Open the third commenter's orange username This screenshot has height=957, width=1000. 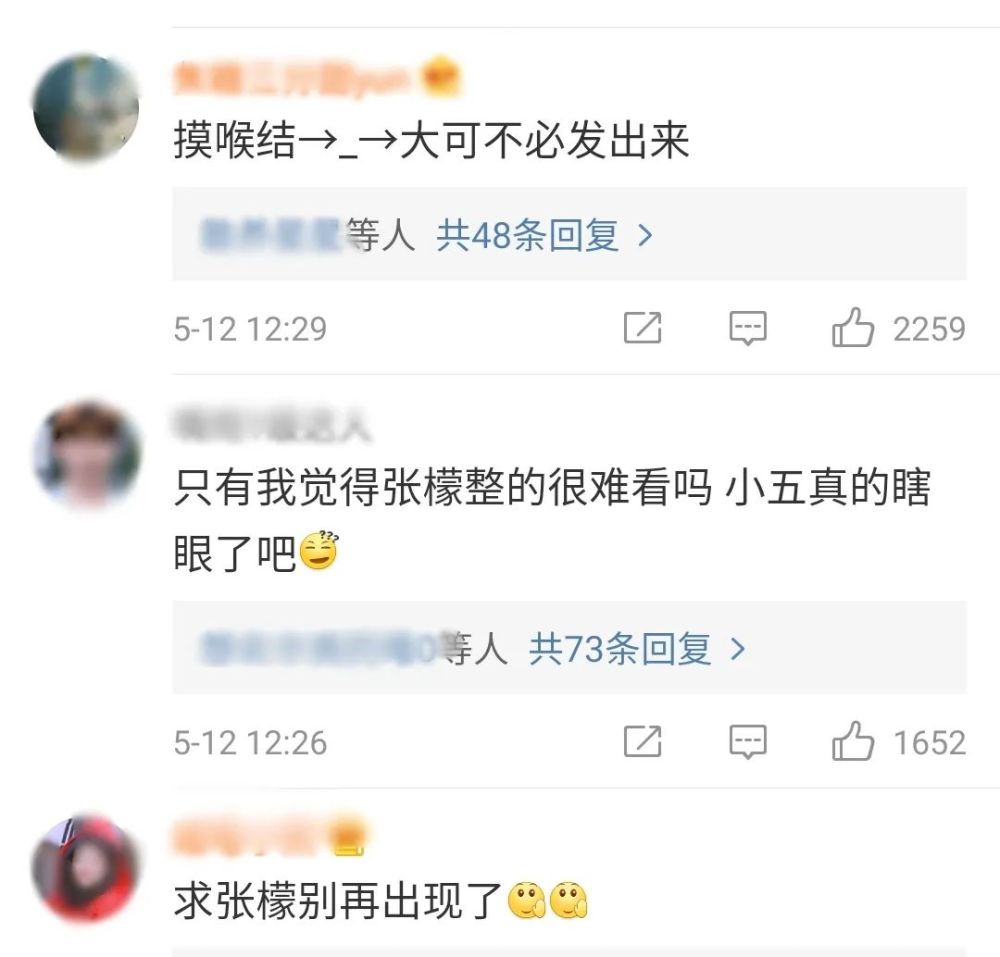[251, 837]
